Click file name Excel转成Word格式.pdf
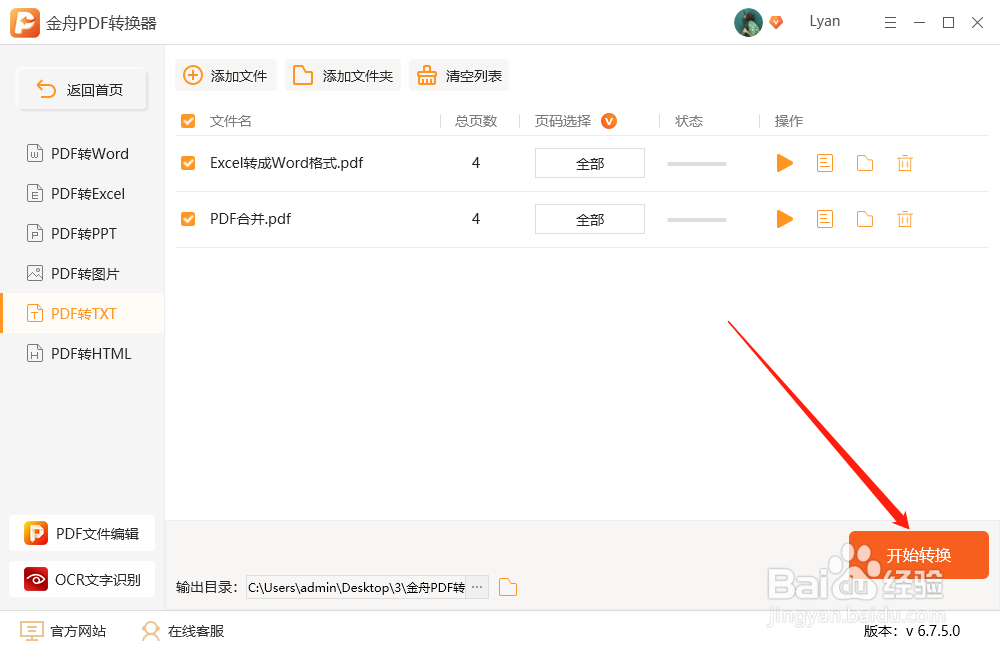This screenshot has height=650, width=1000. (286, 163)
